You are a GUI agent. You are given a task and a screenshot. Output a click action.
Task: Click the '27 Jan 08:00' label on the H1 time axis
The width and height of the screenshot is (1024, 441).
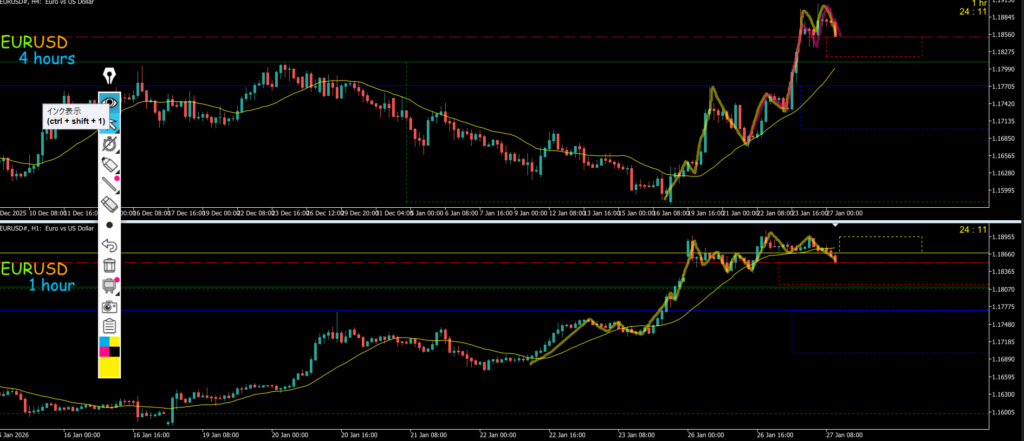[x=844, y=434]
